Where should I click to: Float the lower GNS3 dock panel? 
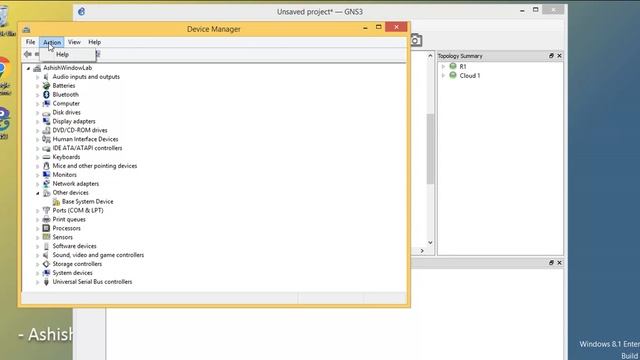(551, 263)
